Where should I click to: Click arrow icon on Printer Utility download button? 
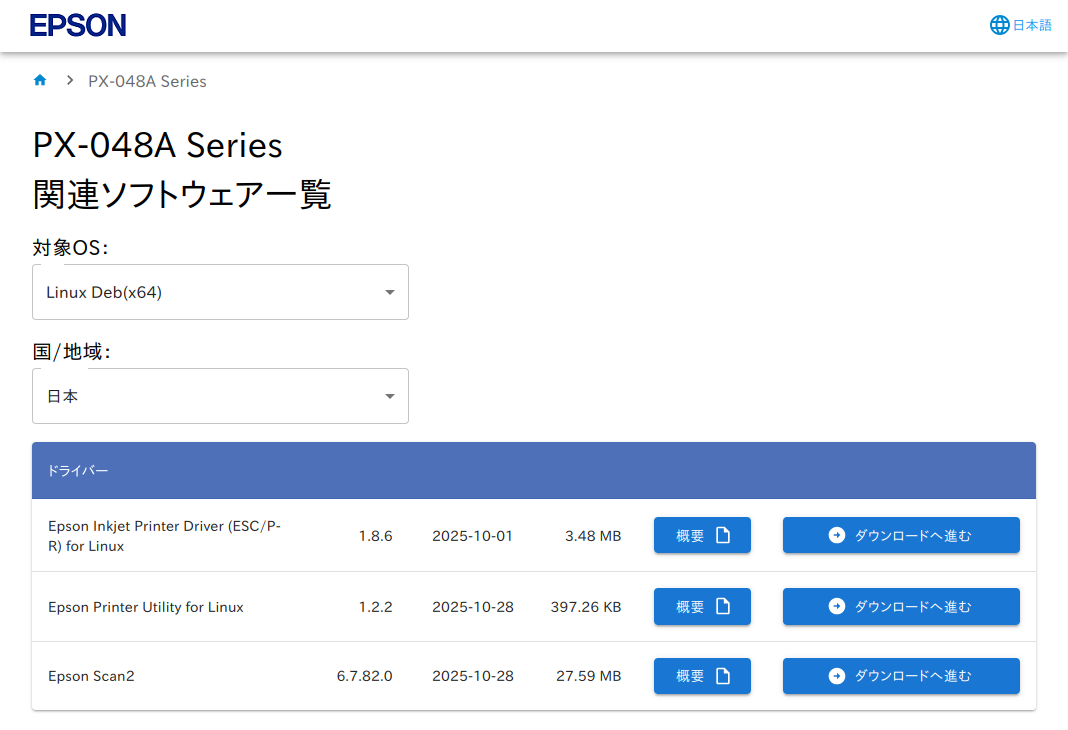click(837, 606)
